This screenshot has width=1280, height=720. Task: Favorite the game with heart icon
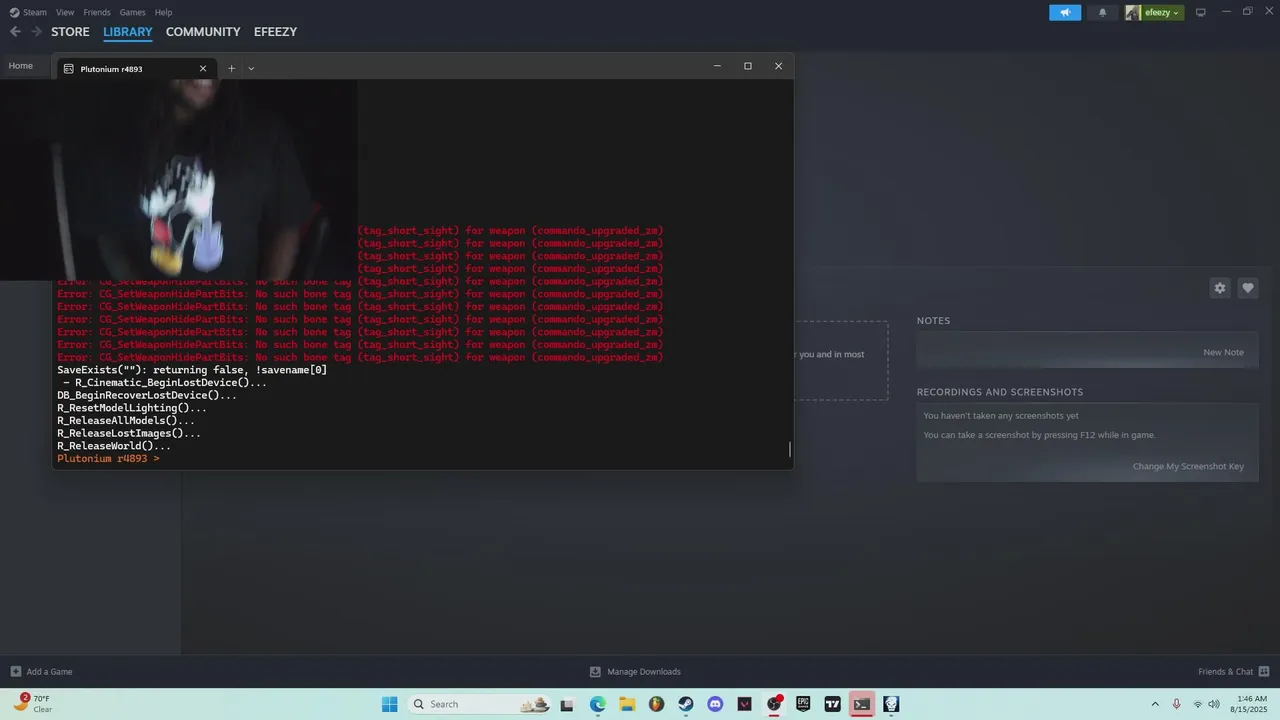(x=1247, y=288)
